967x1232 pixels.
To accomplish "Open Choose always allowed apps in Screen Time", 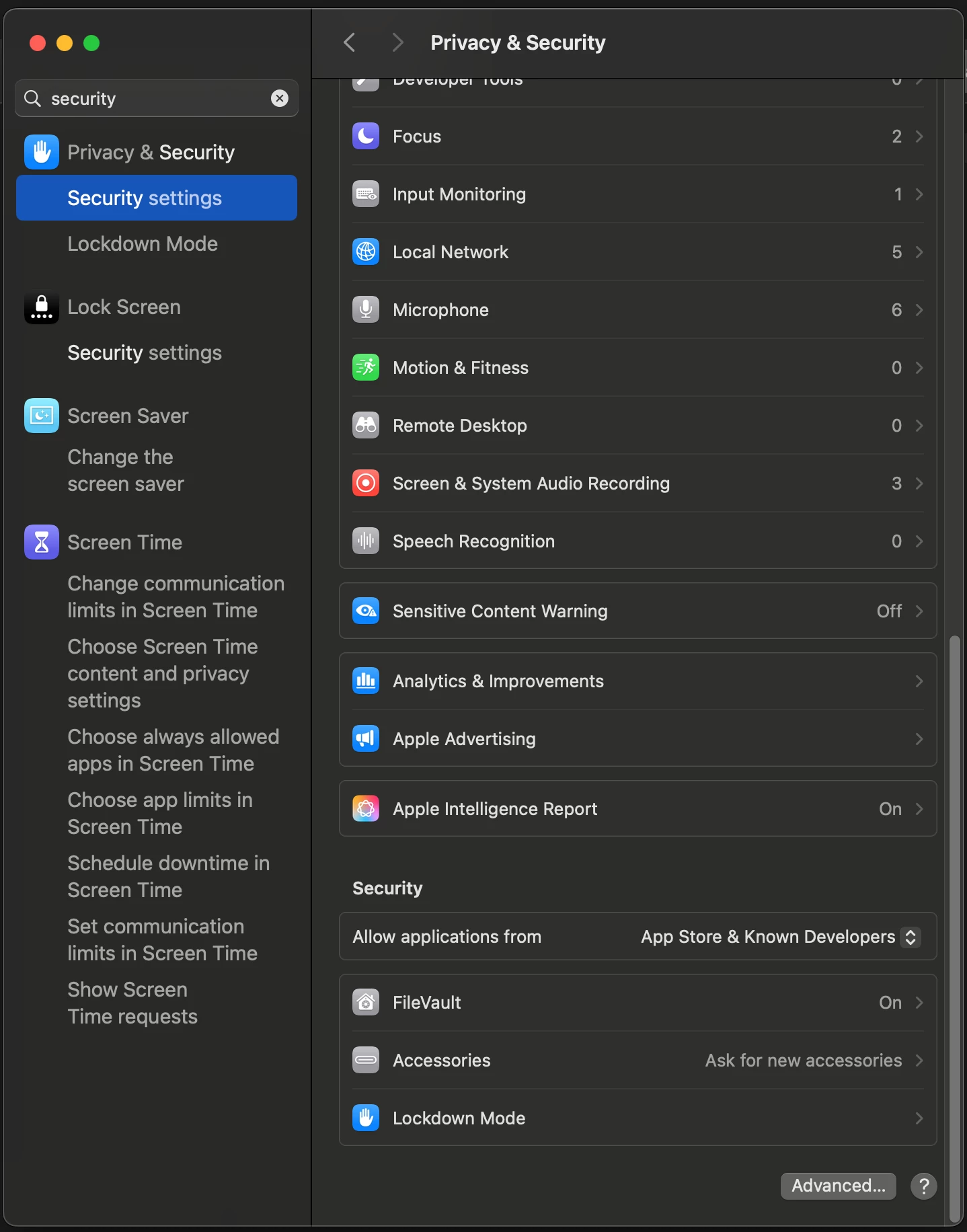I will pyautogui.click(x=173, y=750).
